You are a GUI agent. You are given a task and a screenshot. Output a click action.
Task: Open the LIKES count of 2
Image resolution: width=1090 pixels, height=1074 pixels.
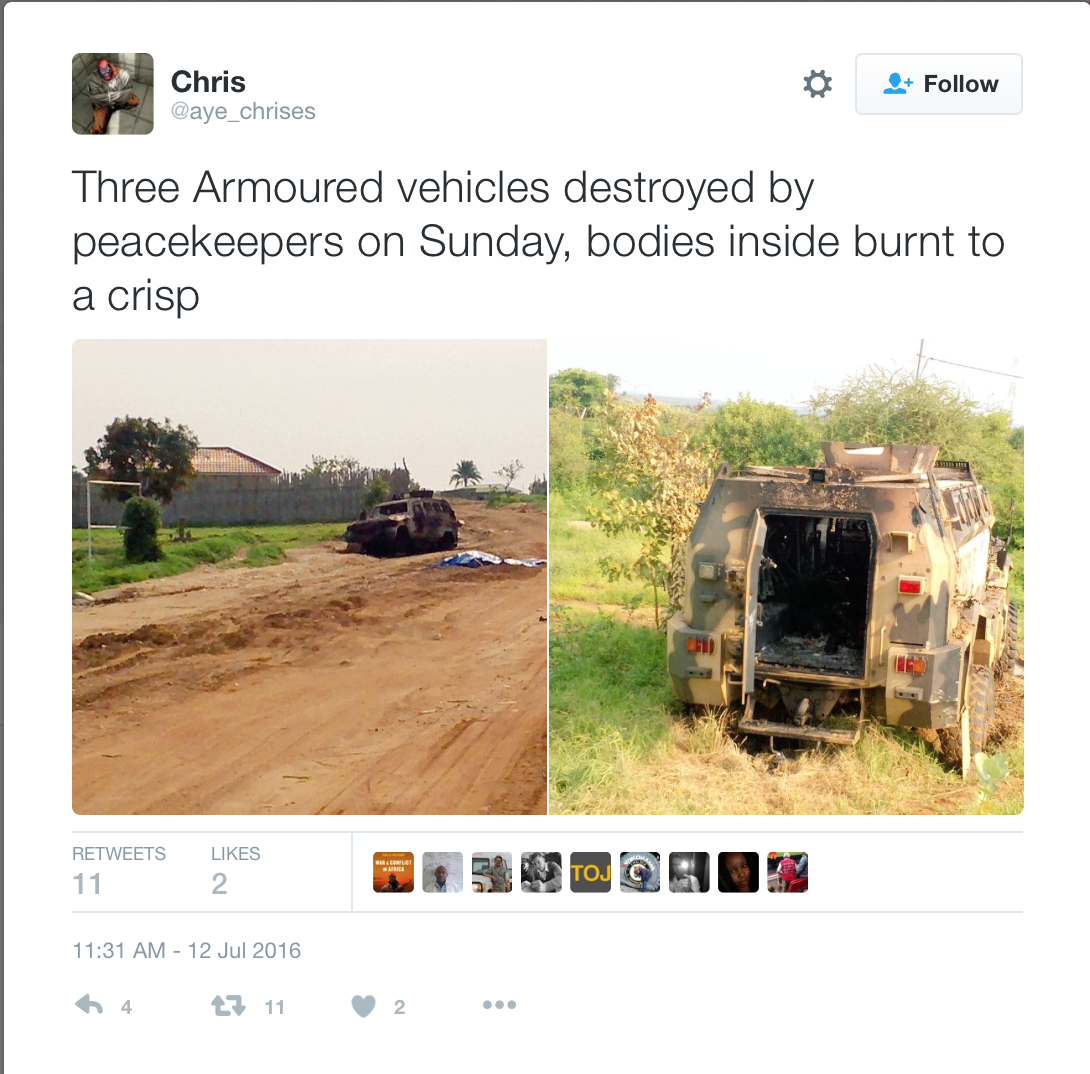tap(235, 872)
